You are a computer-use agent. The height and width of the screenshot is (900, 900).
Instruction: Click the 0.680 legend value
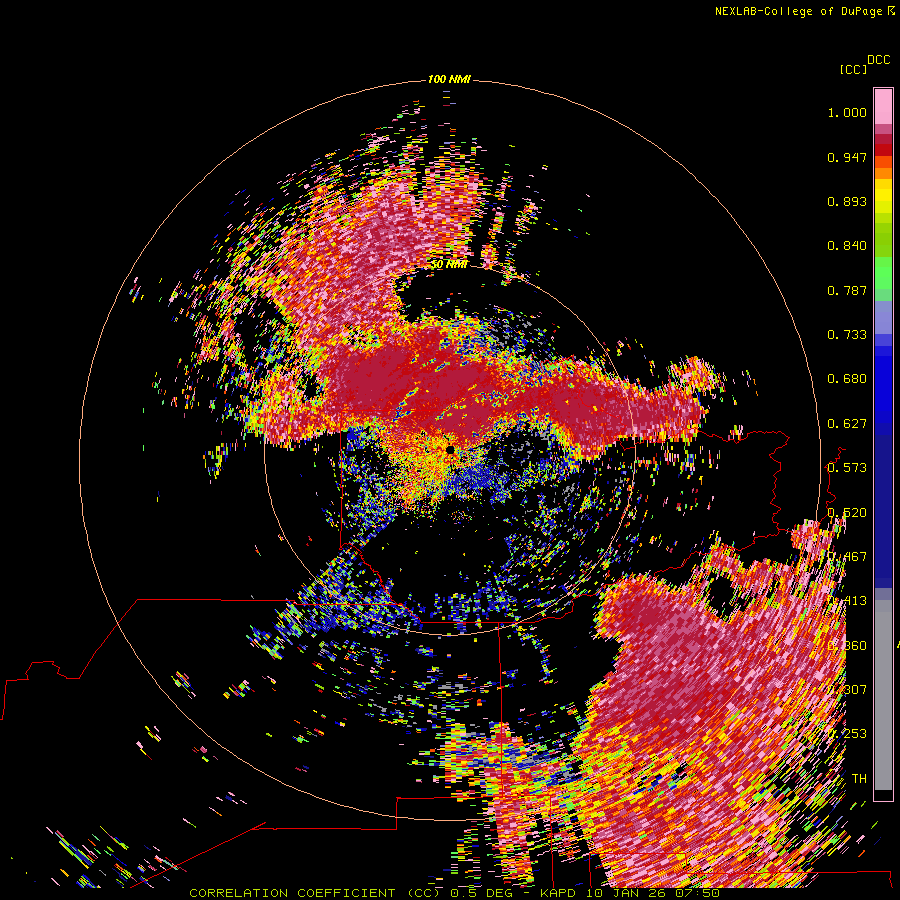(847, 379)
